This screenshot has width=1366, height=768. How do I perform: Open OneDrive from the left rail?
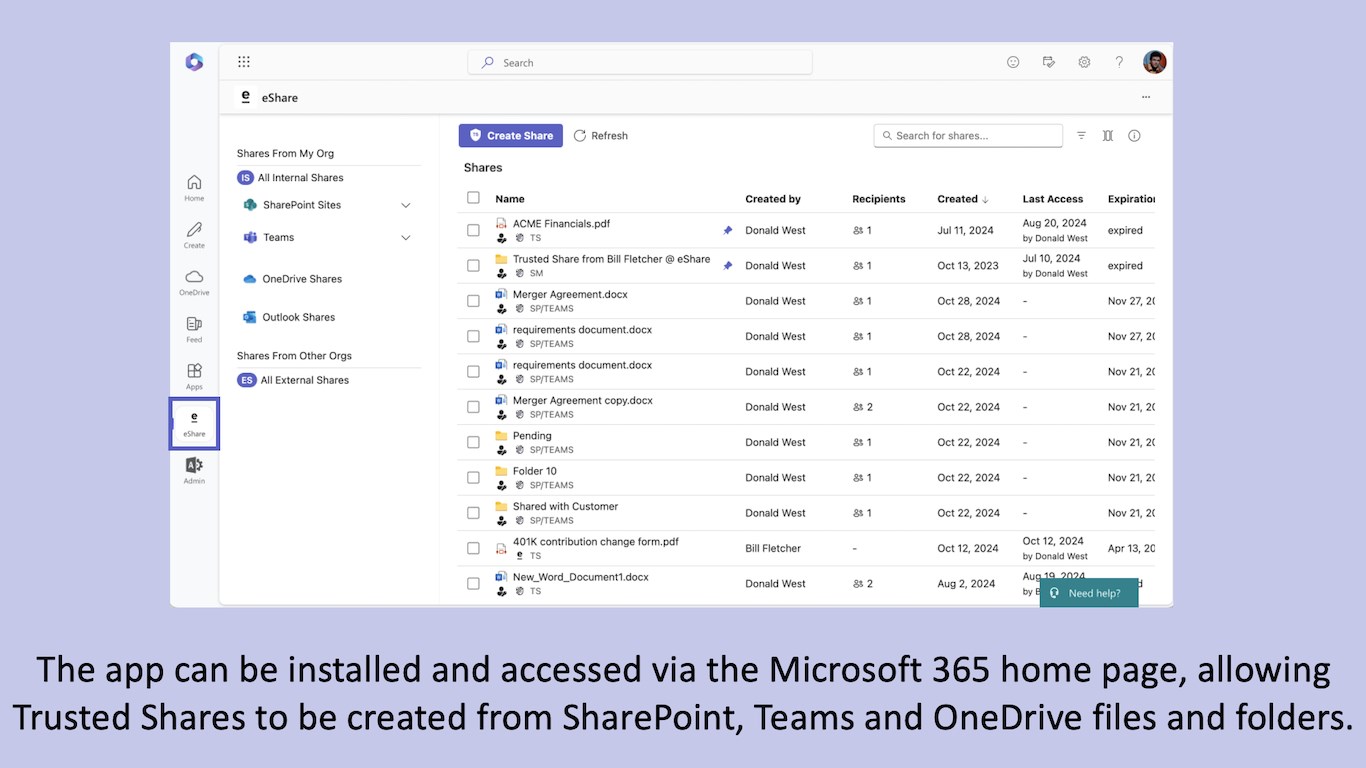194,282
